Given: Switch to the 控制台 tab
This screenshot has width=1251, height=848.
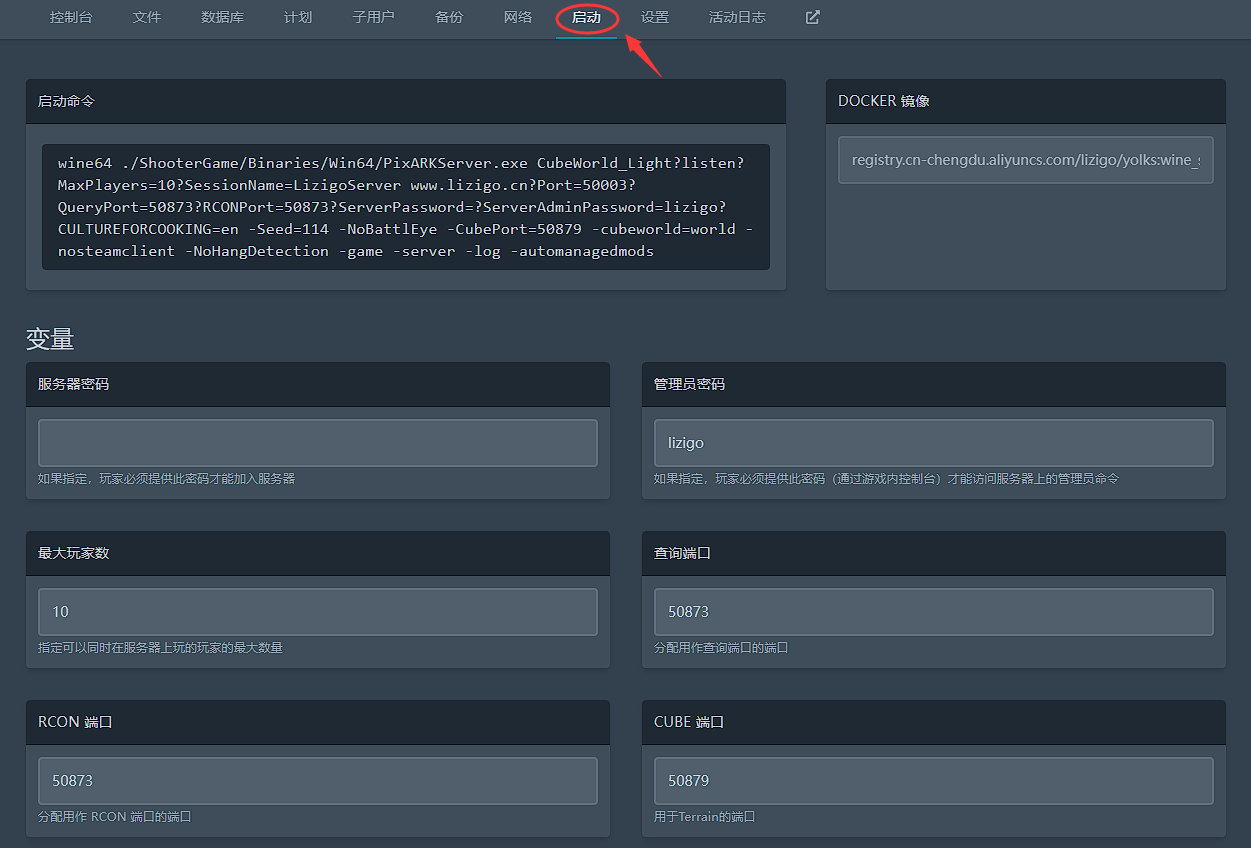Looking at the screenshot, I should [71, 17].
